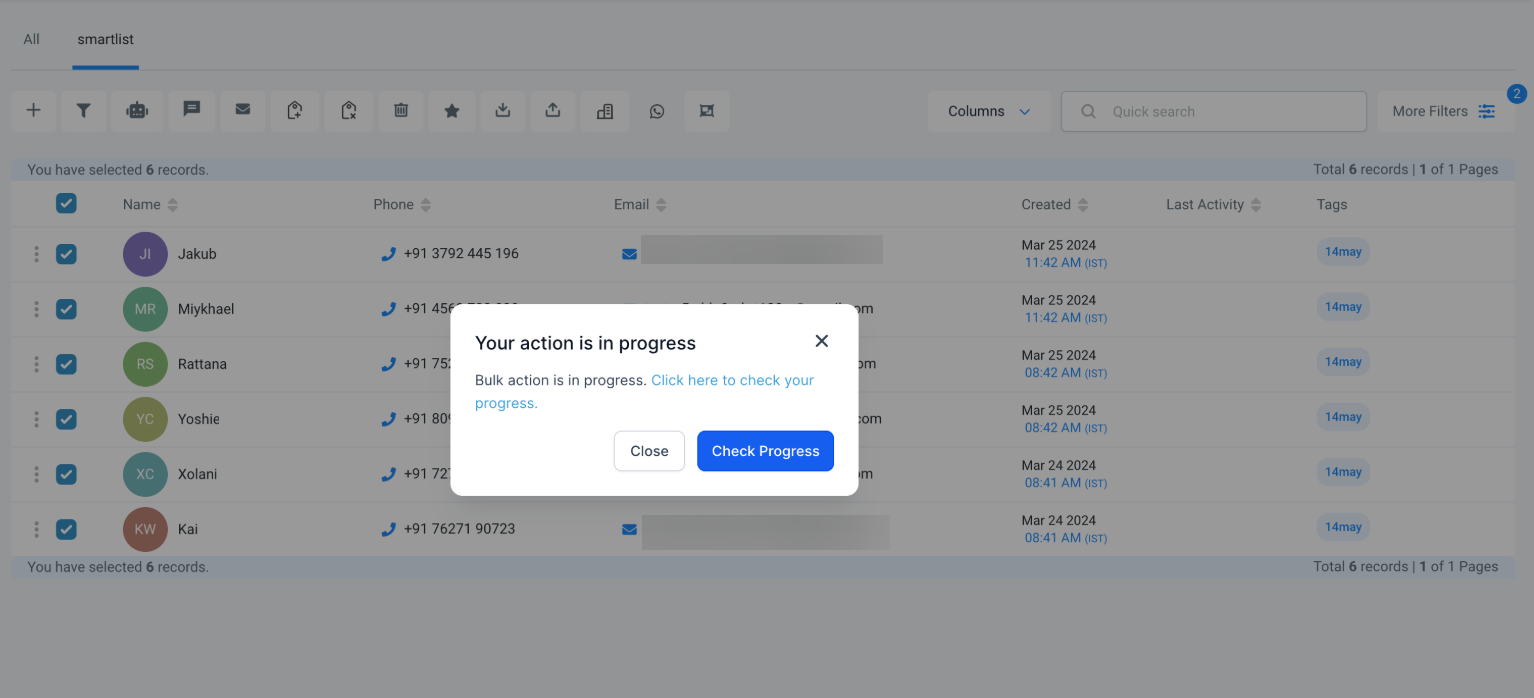
Task: Sort by the Email column arrows
Action: (661, 205)
